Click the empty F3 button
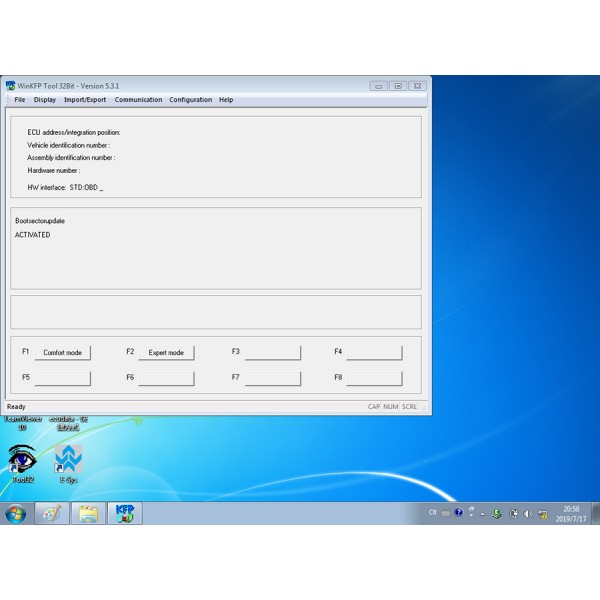The image size is (600, 600). click(273, 353)
